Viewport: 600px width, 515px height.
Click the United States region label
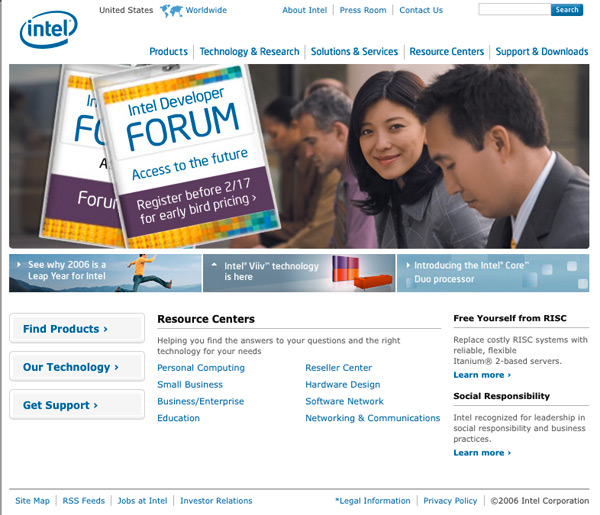coord(126,10)
